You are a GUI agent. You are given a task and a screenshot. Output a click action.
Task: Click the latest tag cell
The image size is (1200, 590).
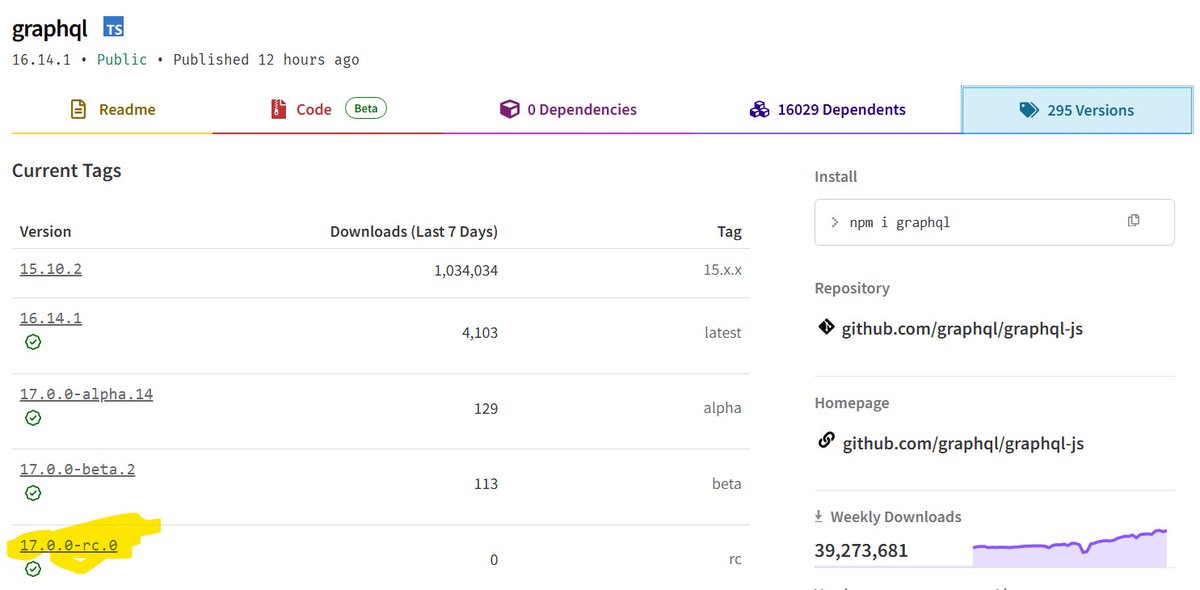(x=723, y=333)
